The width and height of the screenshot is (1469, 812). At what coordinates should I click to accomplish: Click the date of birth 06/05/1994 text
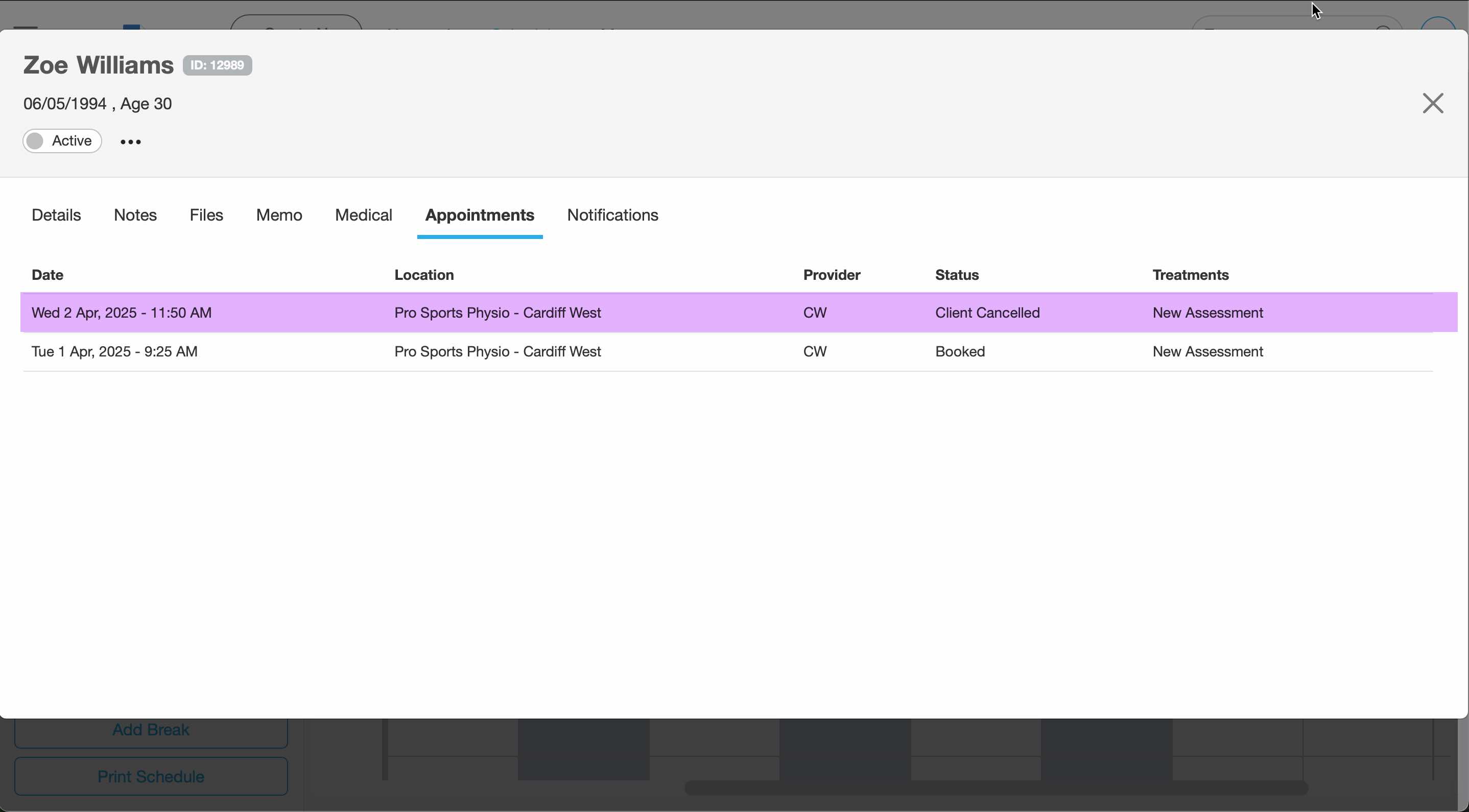(x=64, y=104)
